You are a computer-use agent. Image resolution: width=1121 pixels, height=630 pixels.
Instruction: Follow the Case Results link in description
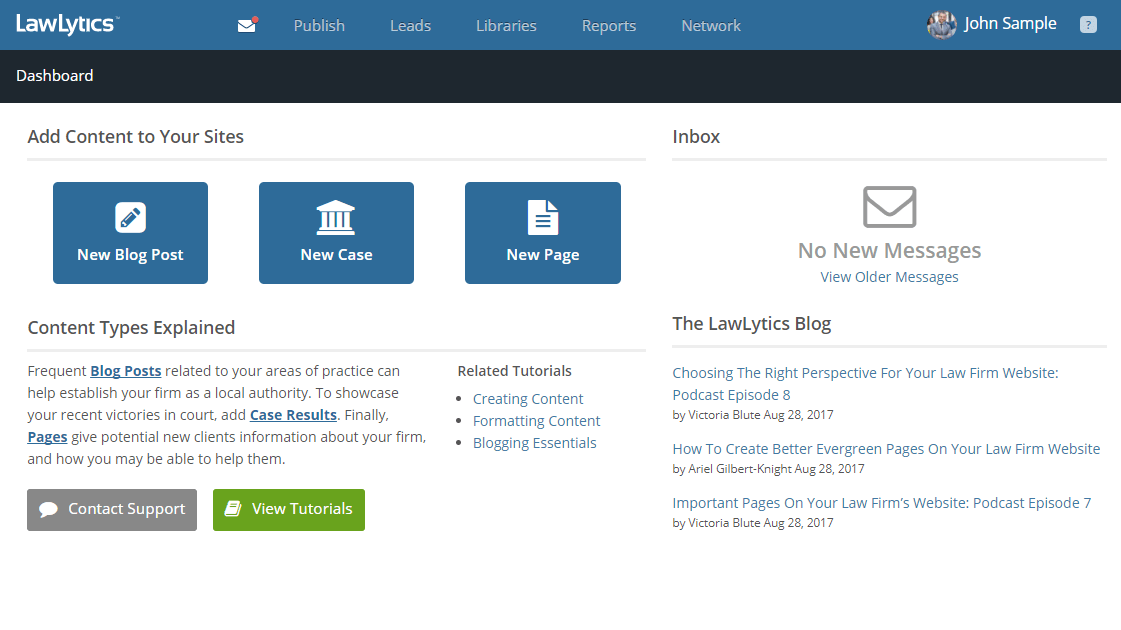click(293, 415)
